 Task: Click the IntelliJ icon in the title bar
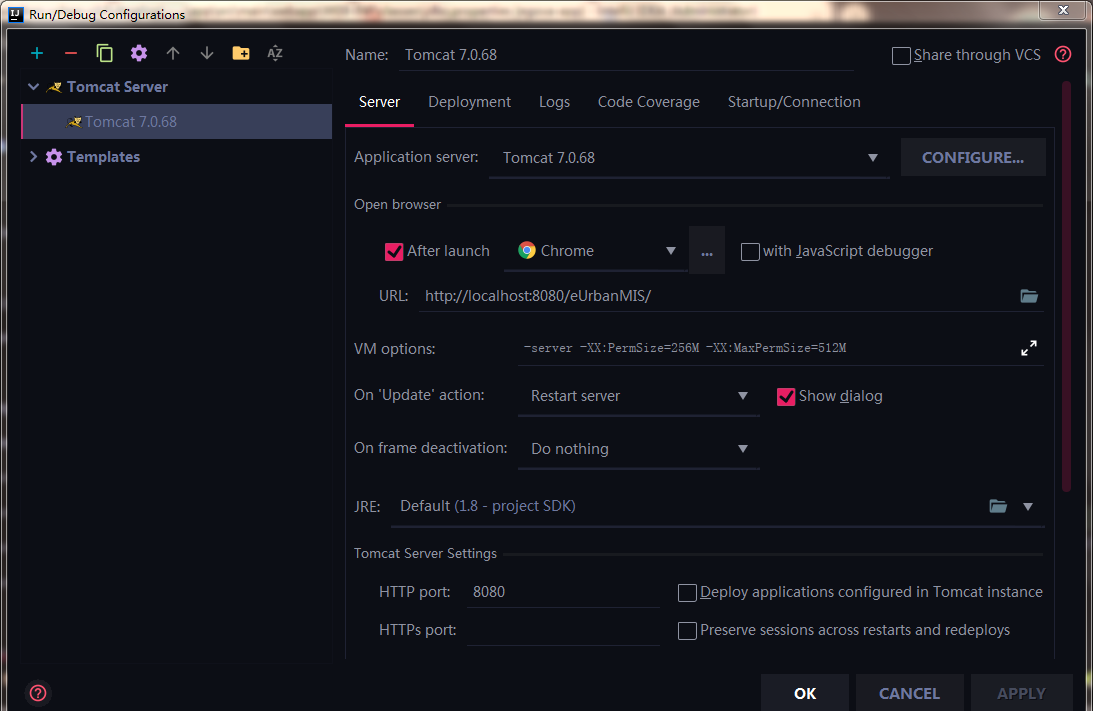pyautogui.click(x=15, y=14)
